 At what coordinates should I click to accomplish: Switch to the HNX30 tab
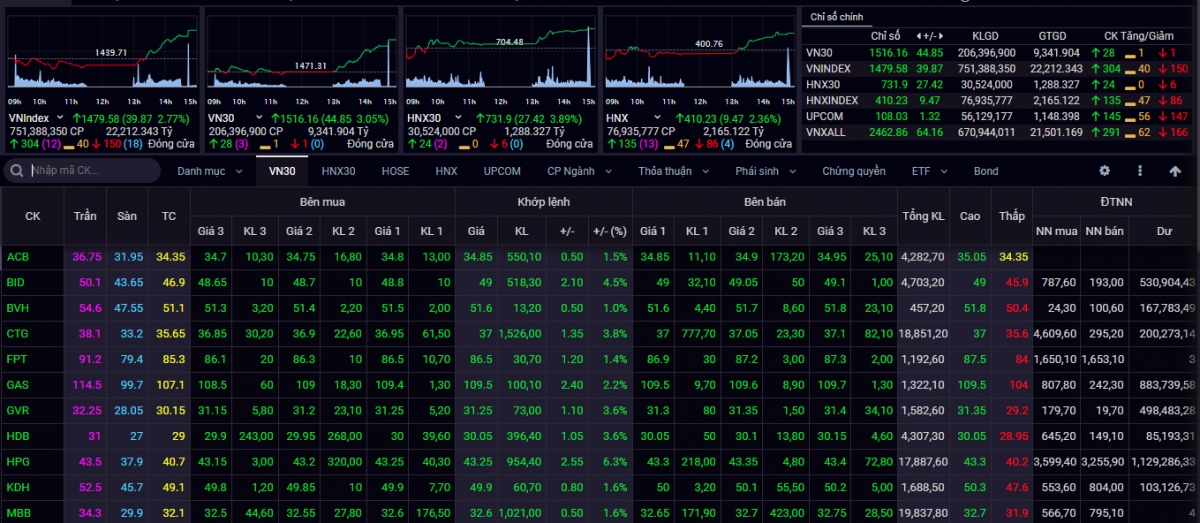pos(338,171)
